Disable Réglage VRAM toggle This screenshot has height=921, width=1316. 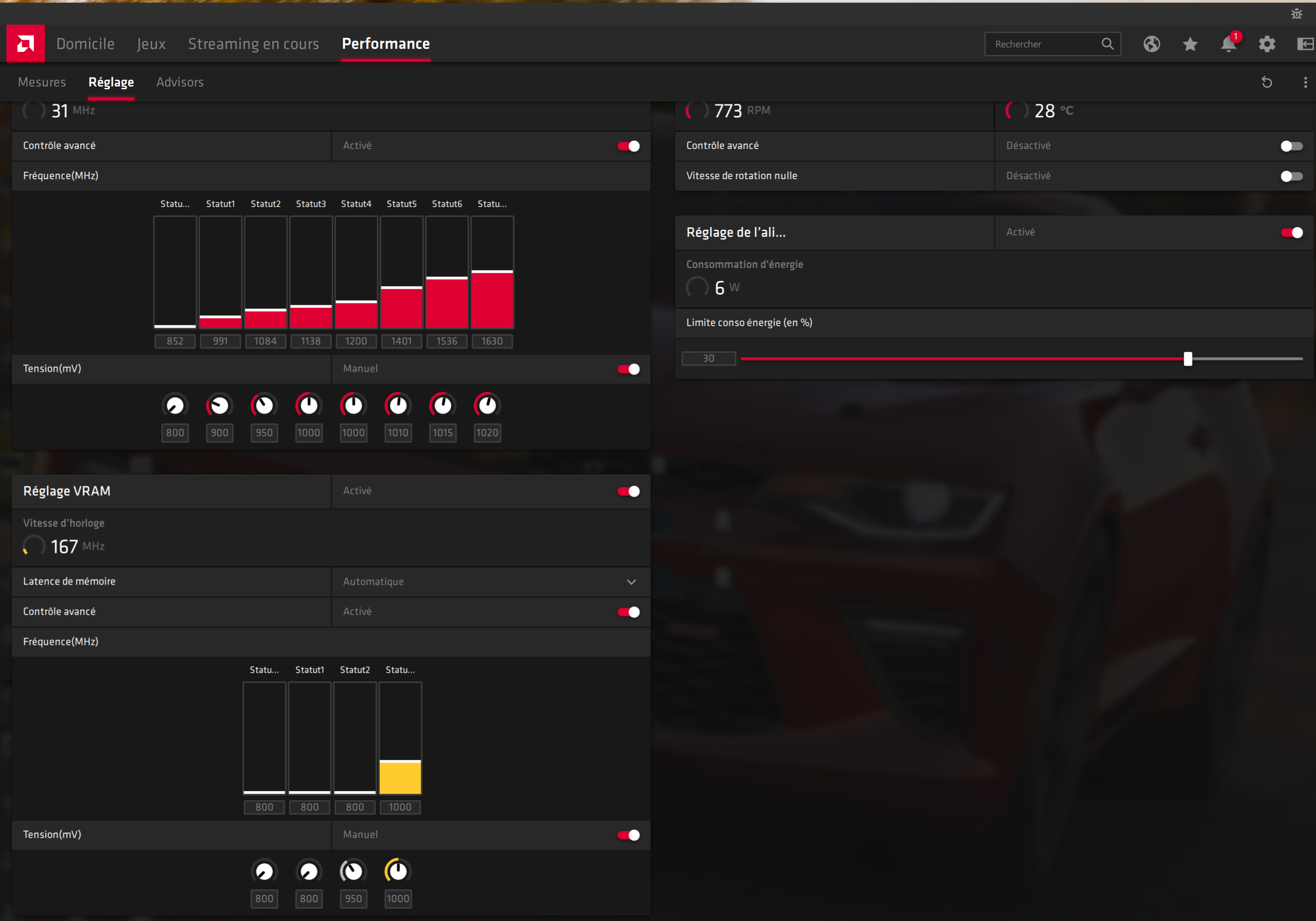[629, 491]
